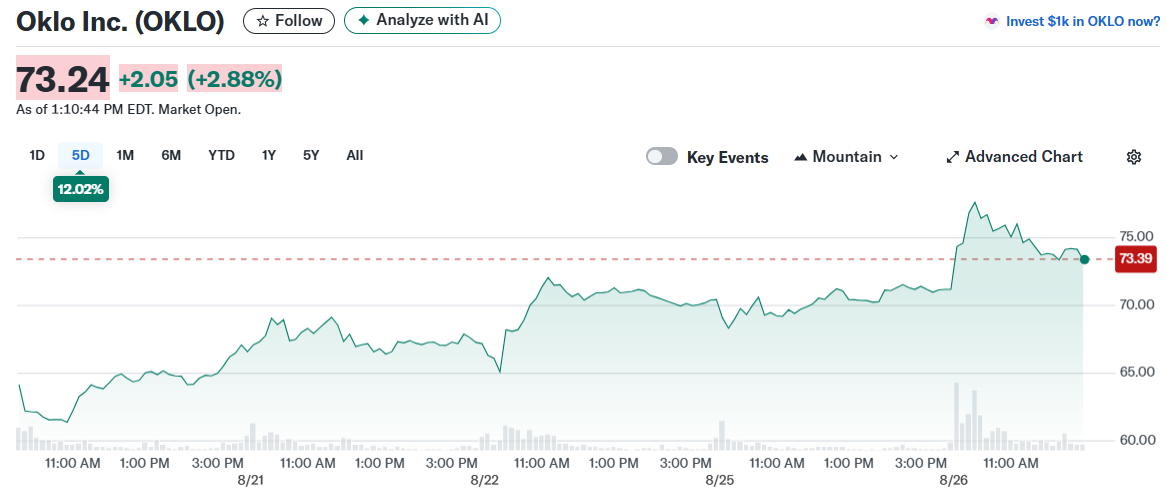Select the 1Y range tab
Screen dimensions: 1167x492
269,156
